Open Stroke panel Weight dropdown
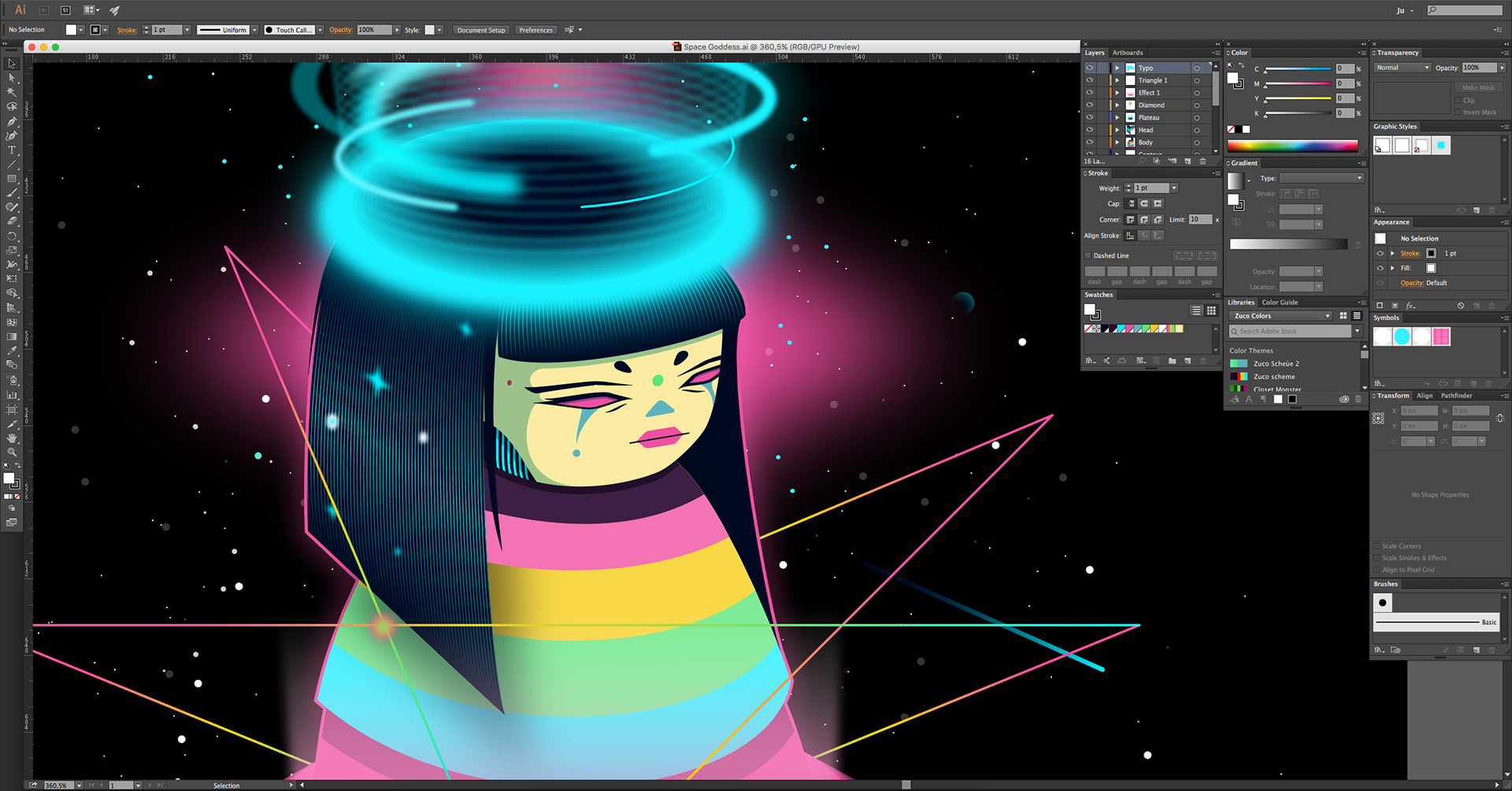 pyautogui.click(x=1174, y=188)
